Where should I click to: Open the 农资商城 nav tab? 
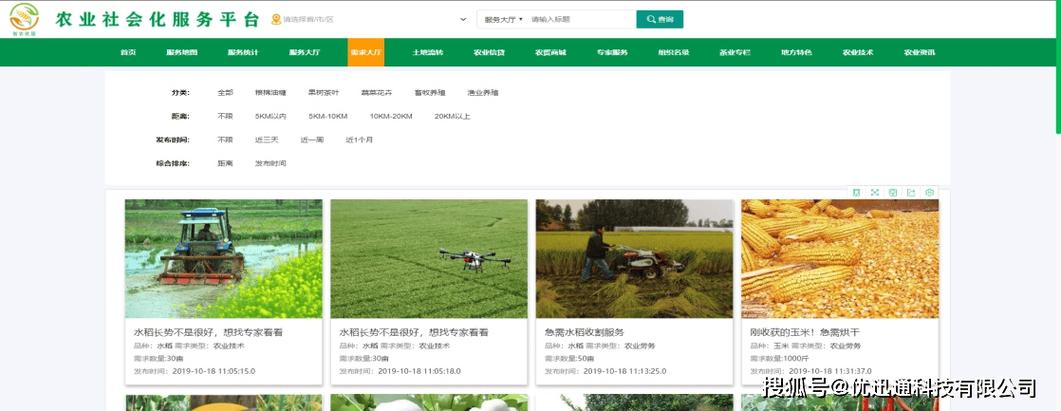click(x=550, y=52)
